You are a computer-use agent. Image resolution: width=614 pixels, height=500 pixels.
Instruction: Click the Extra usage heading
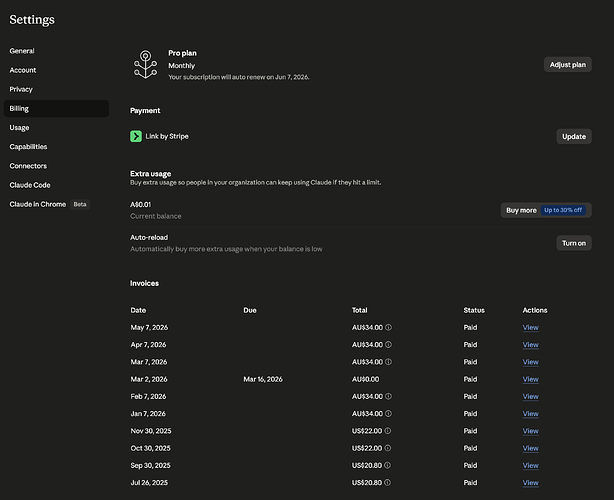pyautogui.click(x=150, y=173)
